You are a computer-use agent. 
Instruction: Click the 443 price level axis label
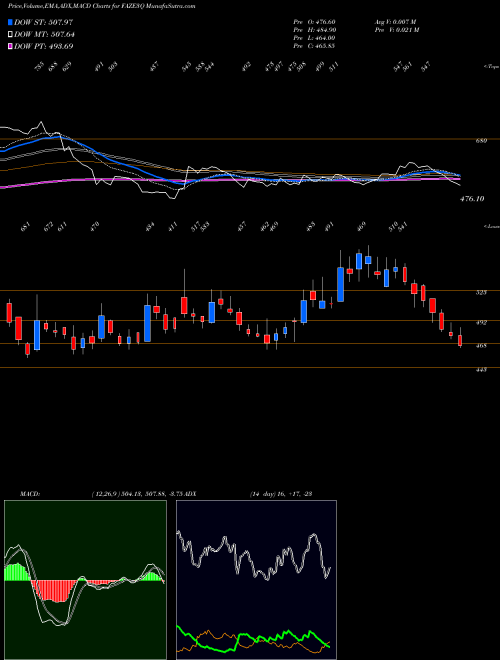point(481,370)
